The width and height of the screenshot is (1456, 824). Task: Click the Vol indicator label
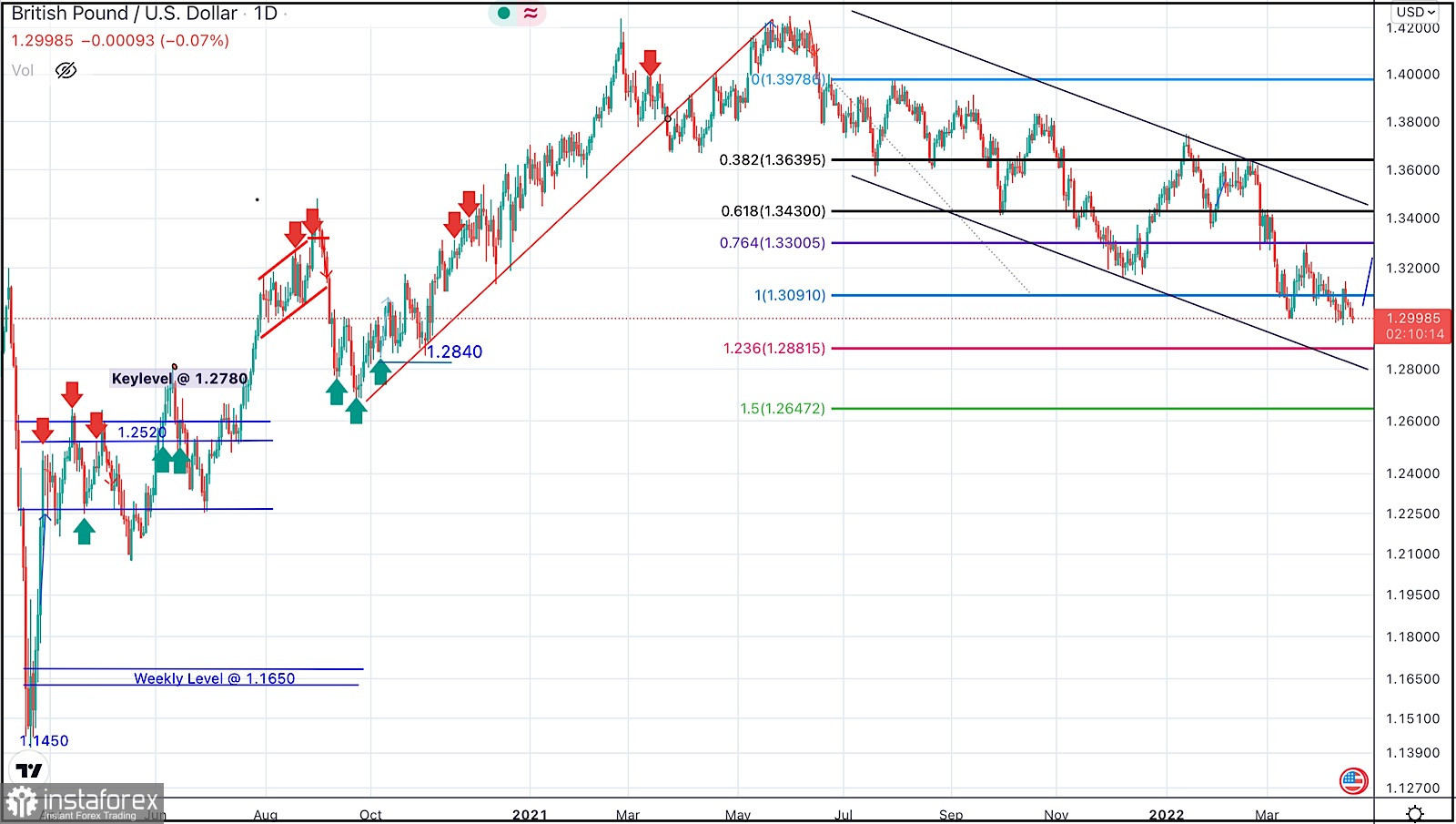pyautogui.click(x=23, y=70)
